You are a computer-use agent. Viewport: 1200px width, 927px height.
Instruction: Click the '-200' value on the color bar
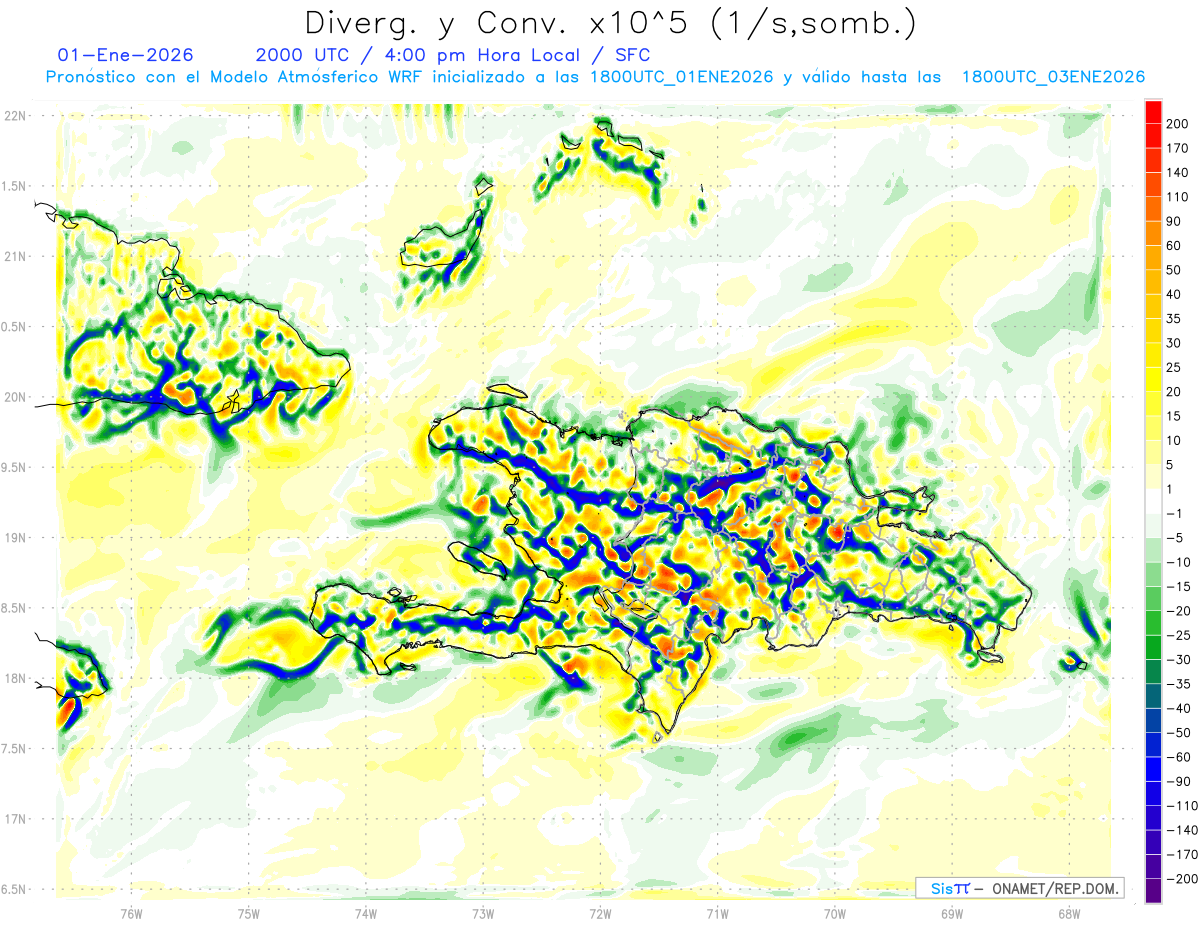[x=1182, y=879]
